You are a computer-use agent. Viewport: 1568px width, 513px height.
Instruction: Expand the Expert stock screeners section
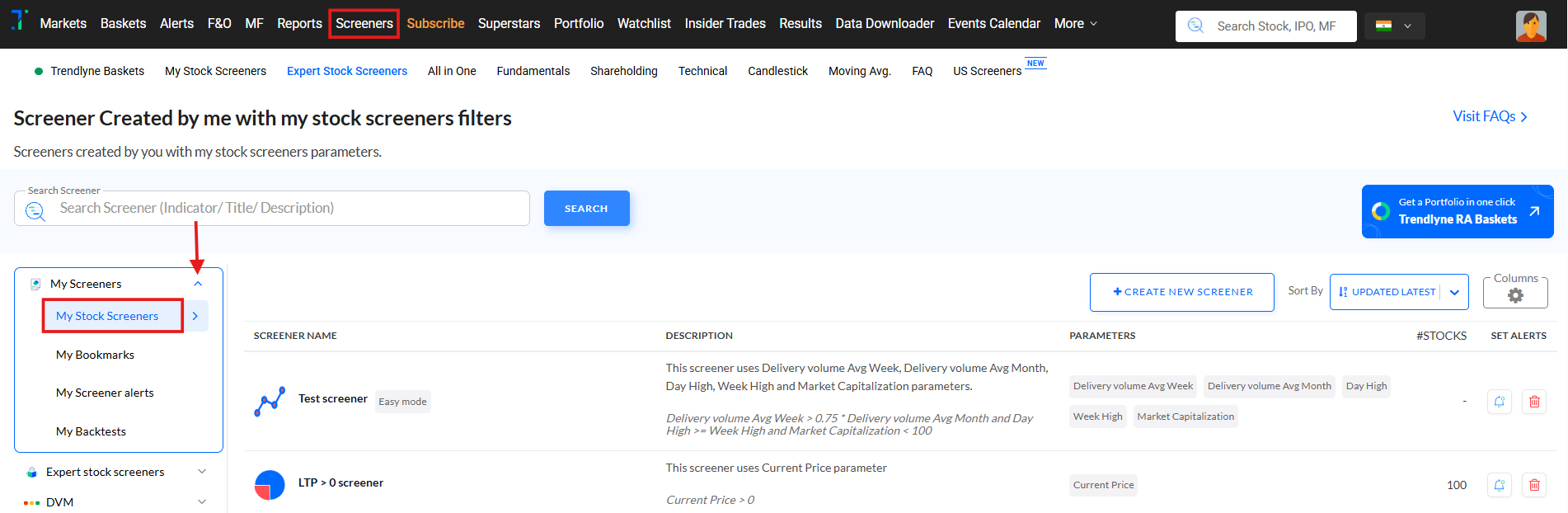[x=202, y=472]
